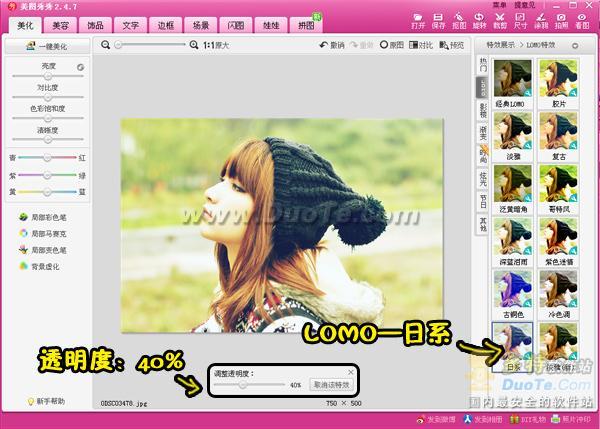Select the 时尚 fashion effects tab

pyautogui.click(x=483, y=155)
